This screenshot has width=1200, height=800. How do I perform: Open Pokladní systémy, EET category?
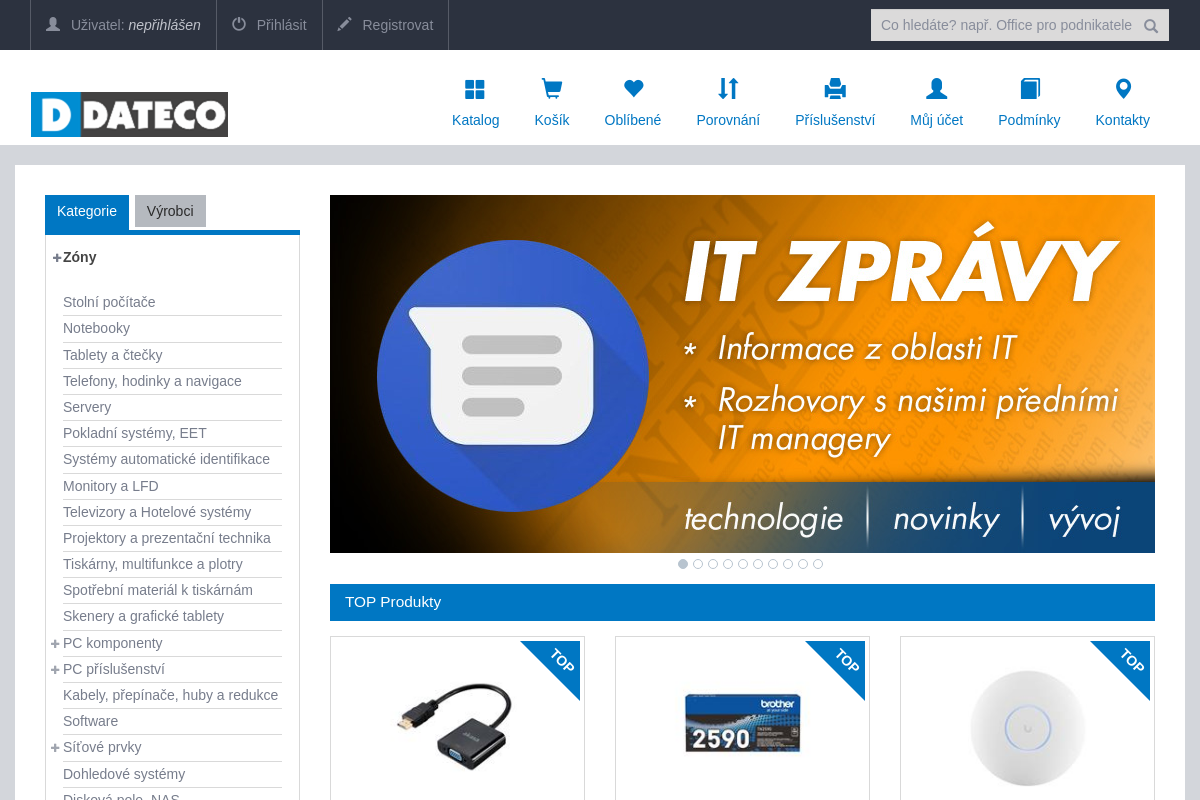tap(135, 433)
